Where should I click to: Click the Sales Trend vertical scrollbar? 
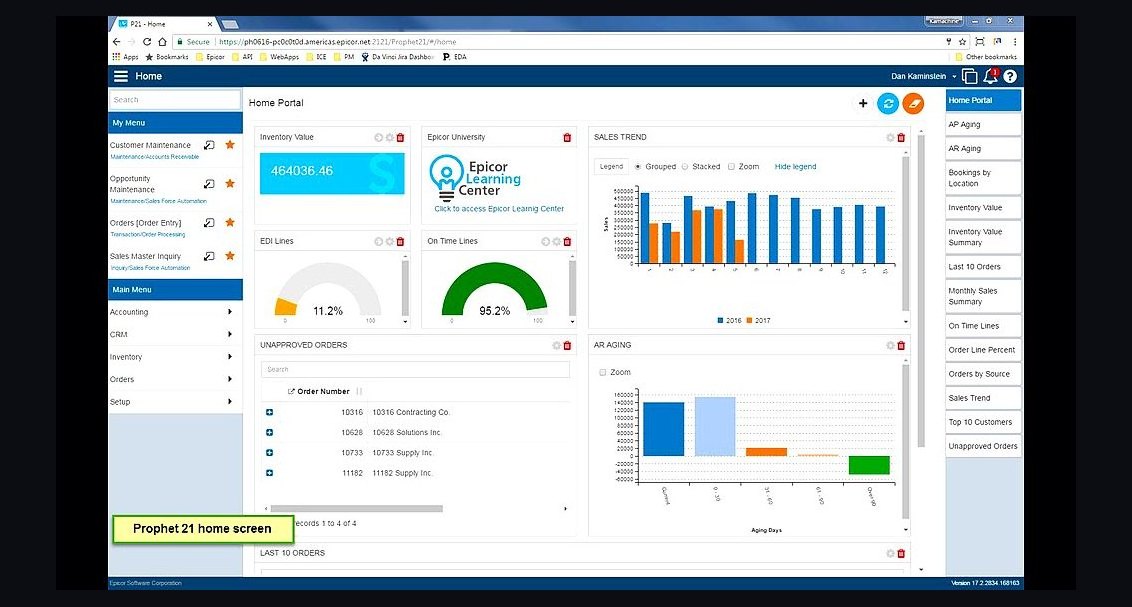(x=906, y=233)
